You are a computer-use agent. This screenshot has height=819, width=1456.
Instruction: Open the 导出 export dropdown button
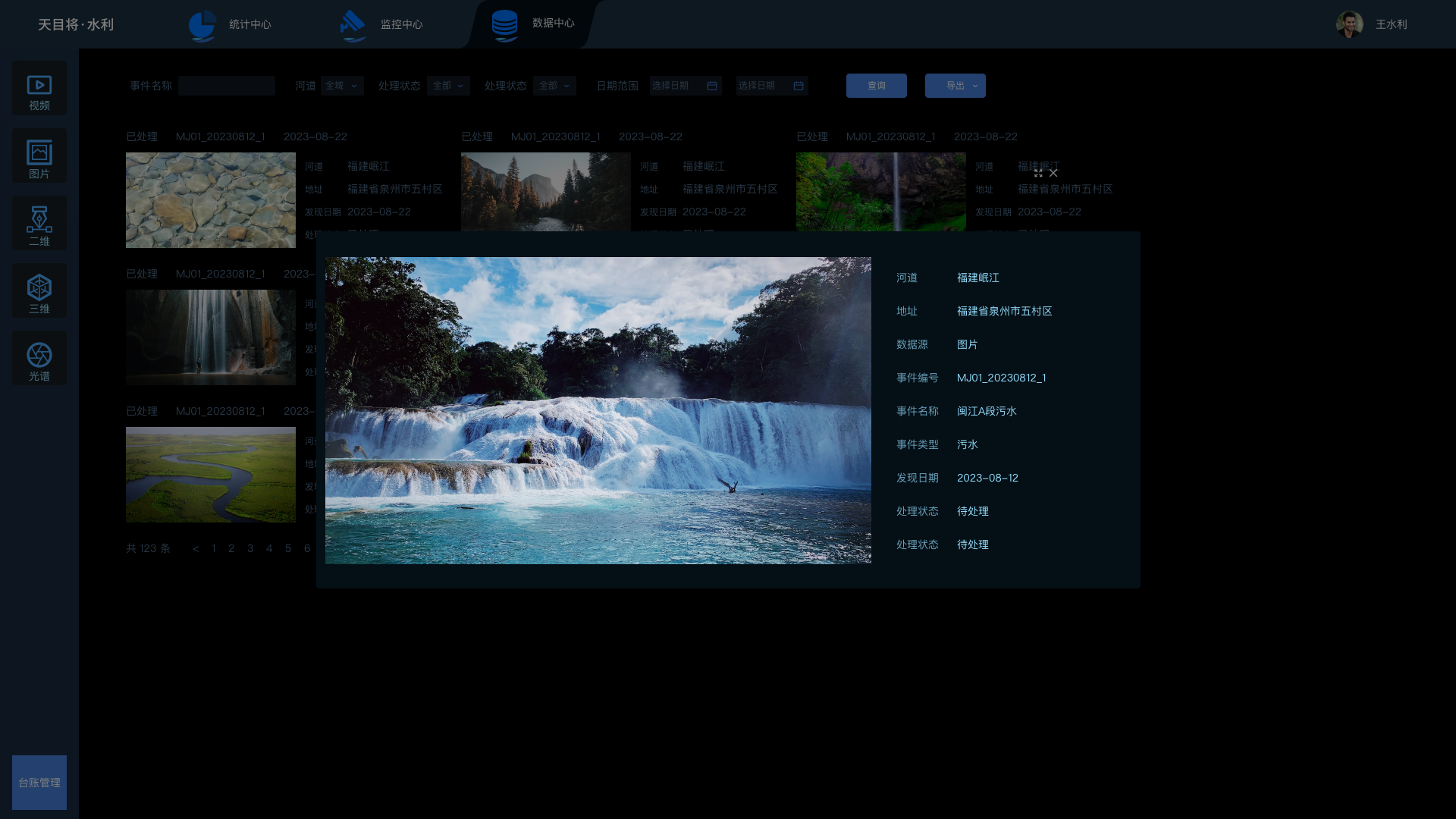pyautogui.click(x=955, y=86)
